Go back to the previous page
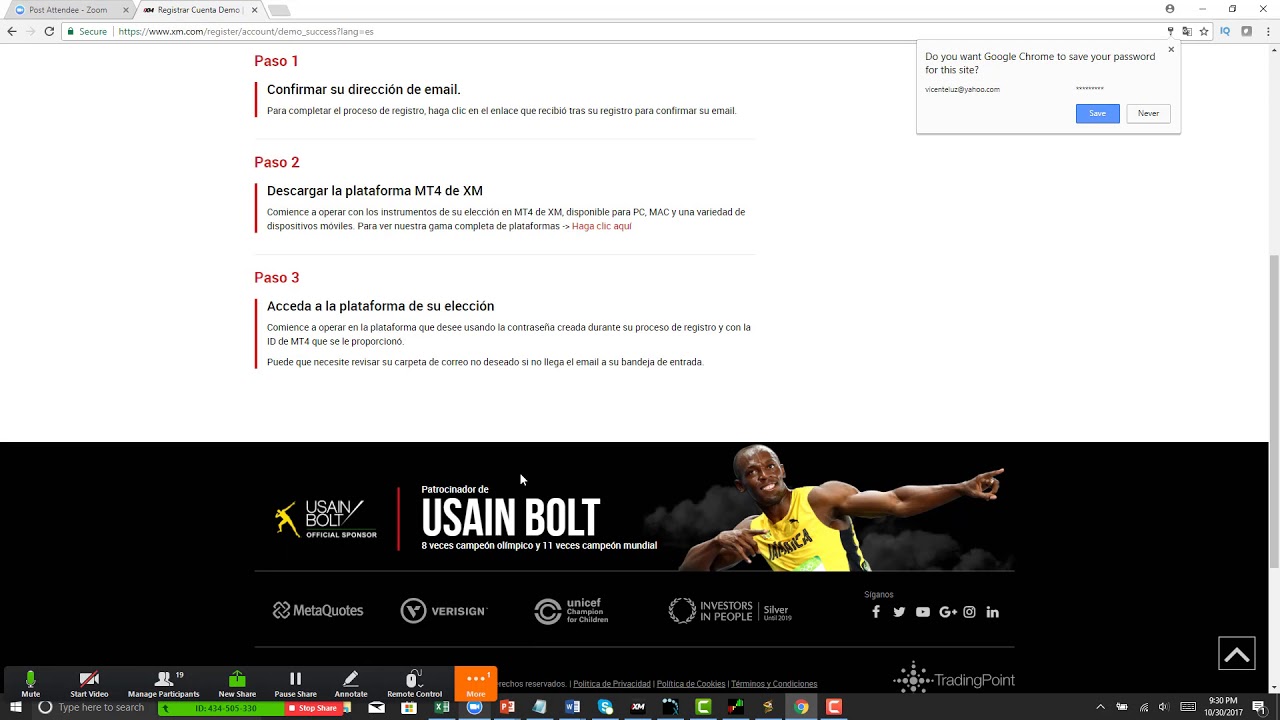The image size is (1280, 720). pyautogui.click(x=12, y=31)
